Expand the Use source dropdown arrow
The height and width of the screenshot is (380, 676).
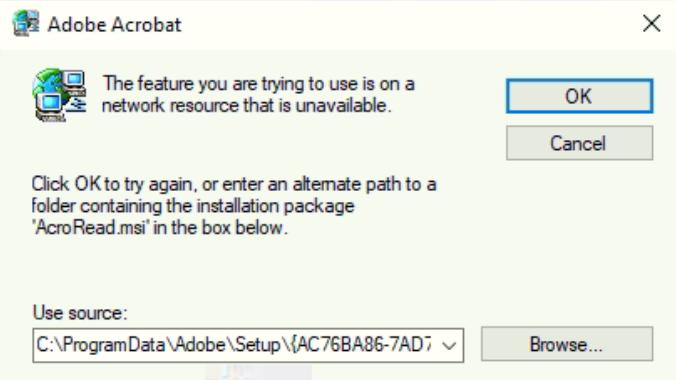449,345
